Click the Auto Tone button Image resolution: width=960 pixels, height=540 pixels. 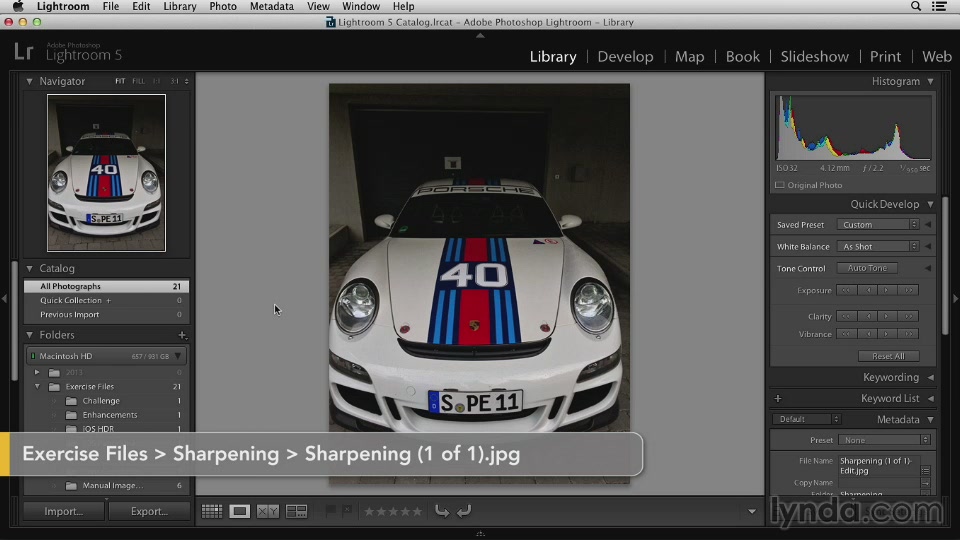[x=867, y=268]
